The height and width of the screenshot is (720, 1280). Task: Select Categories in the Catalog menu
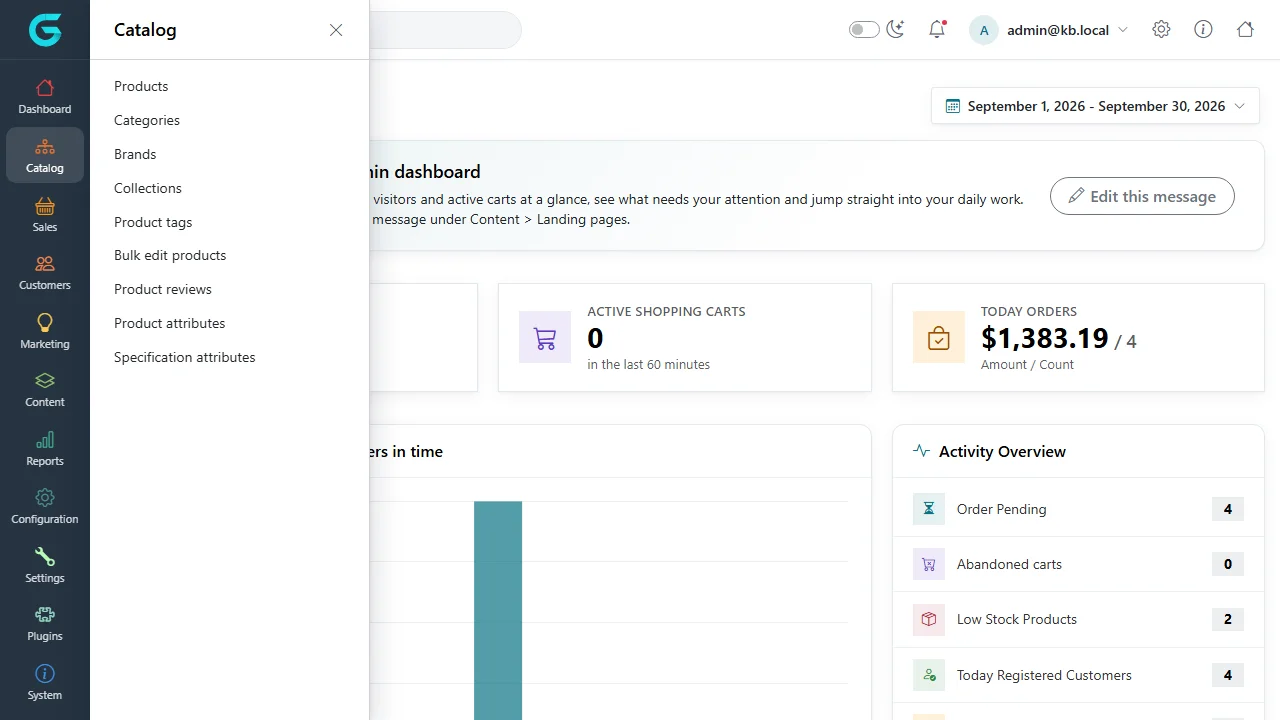click(x=147, y=120)
